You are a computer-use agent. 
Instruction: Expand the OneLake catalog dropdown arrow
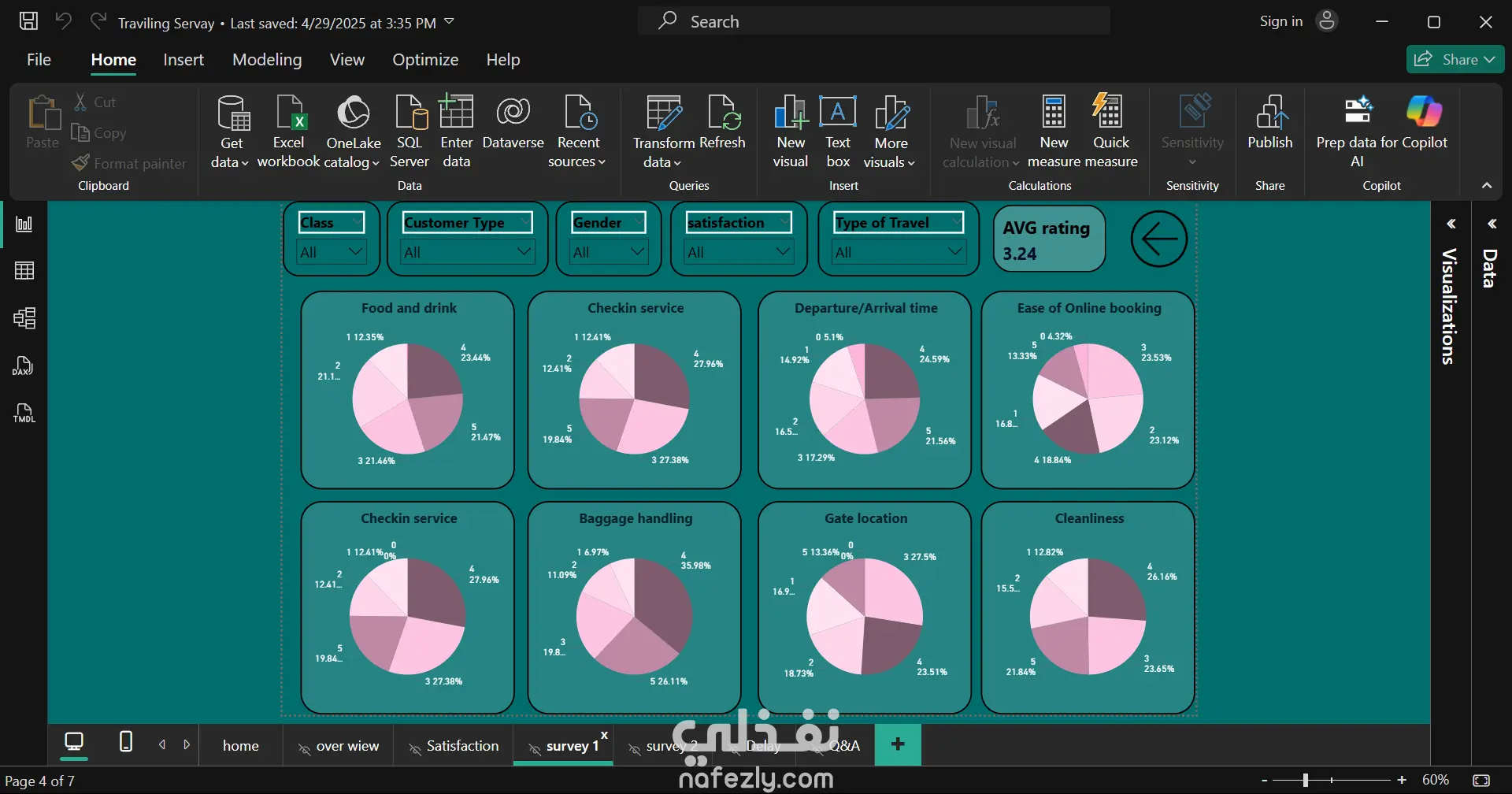[376, 163]
